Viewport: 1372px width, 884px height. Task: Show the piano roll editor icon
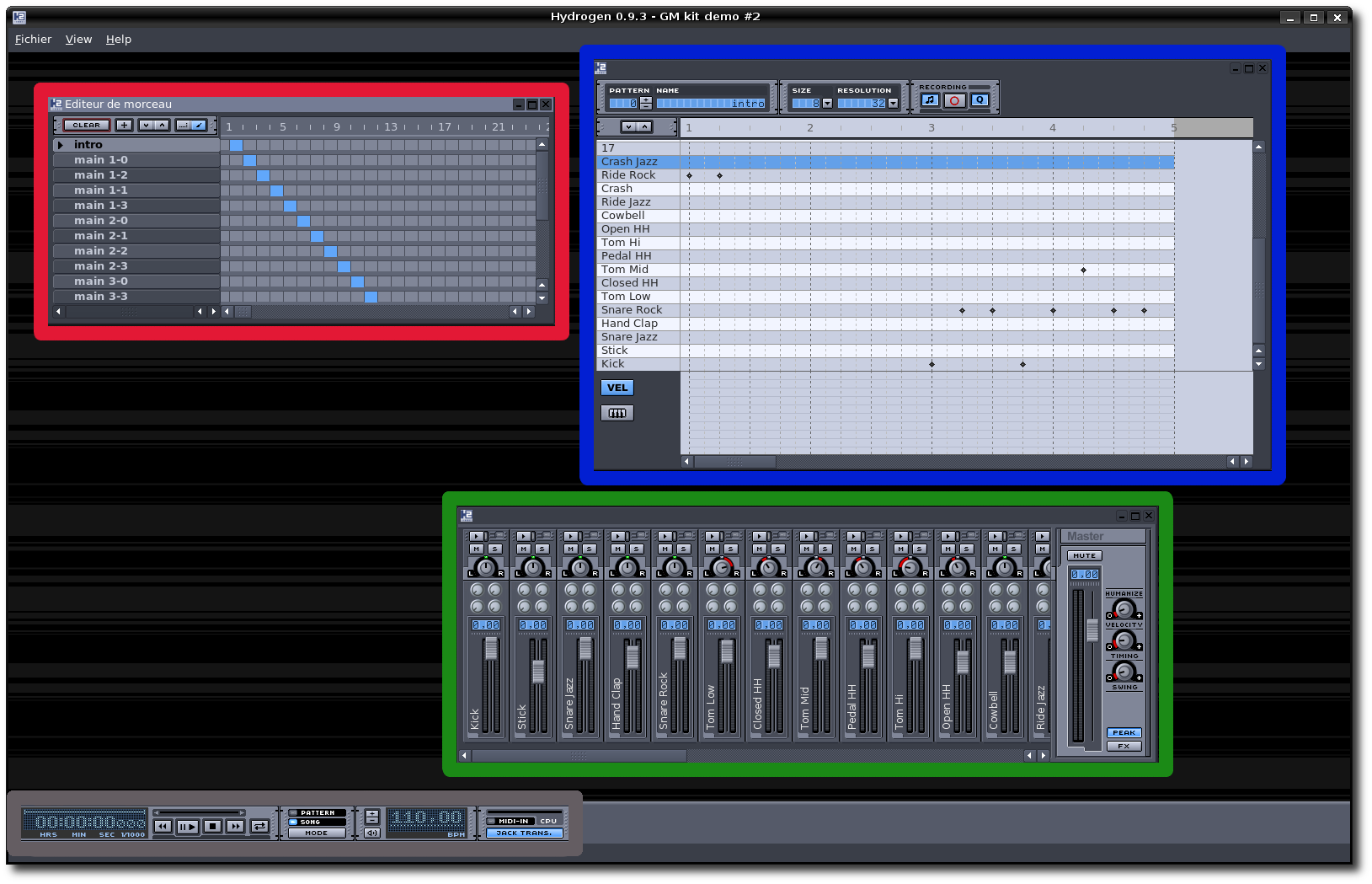pos(617,413)
